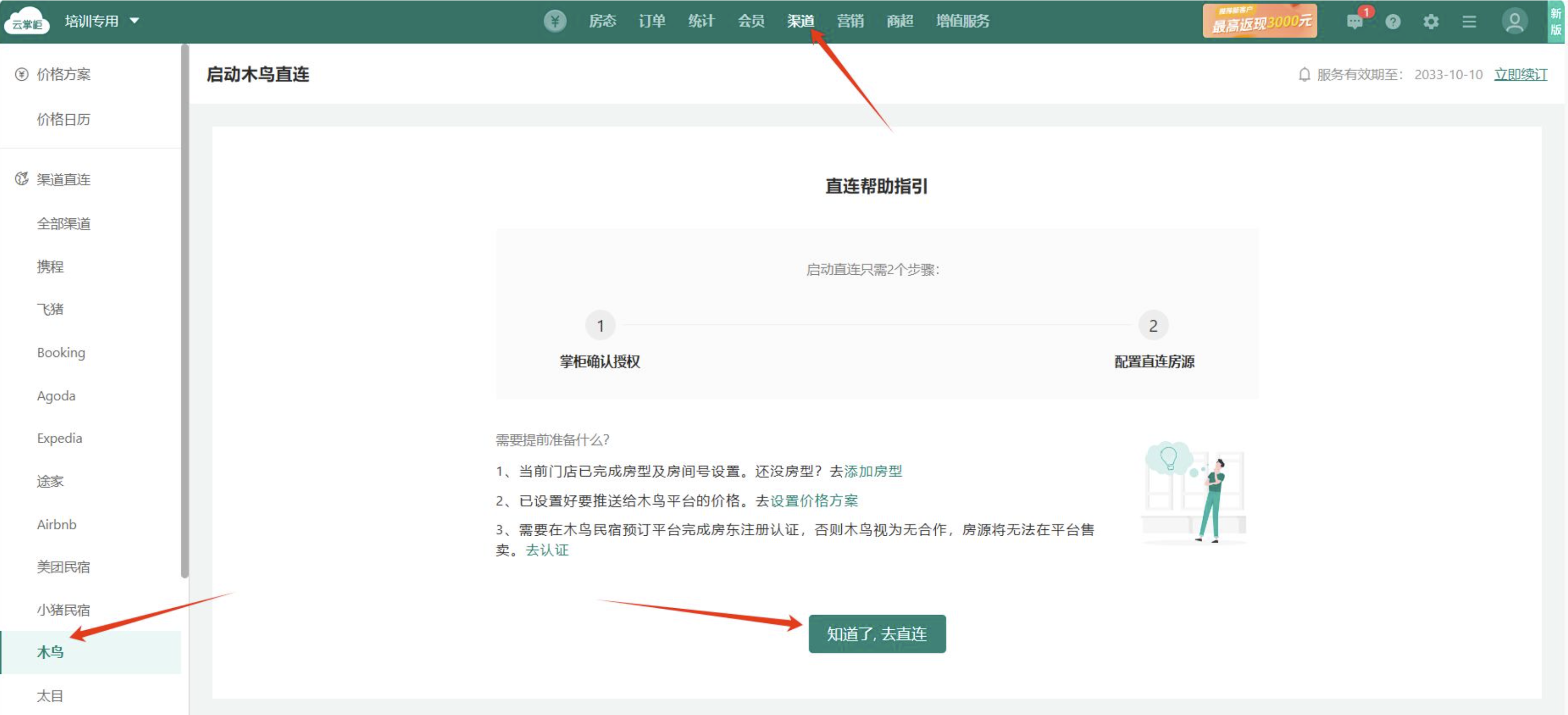Screen dimensions: 1568x715
Task: Click step 1 circle 掌柜确认授权
Action: click(x=599, y=326)
